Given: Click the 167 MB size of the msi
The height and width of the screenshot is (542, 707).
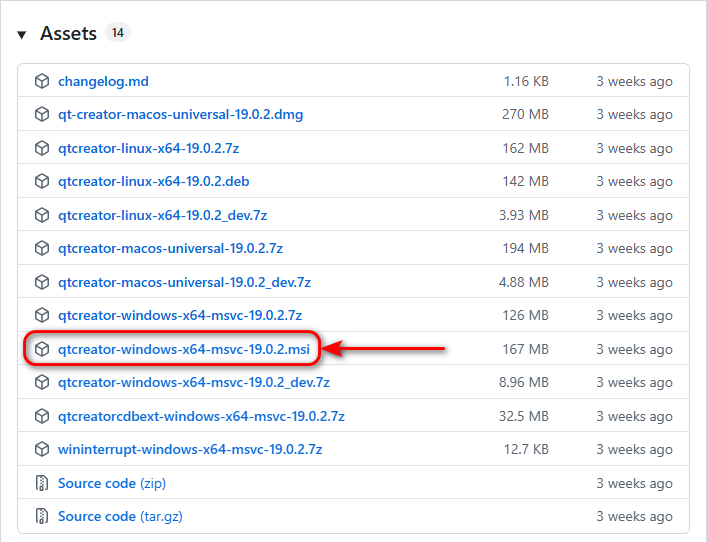Looking at the screenshot, I should (x=525, y=349).
